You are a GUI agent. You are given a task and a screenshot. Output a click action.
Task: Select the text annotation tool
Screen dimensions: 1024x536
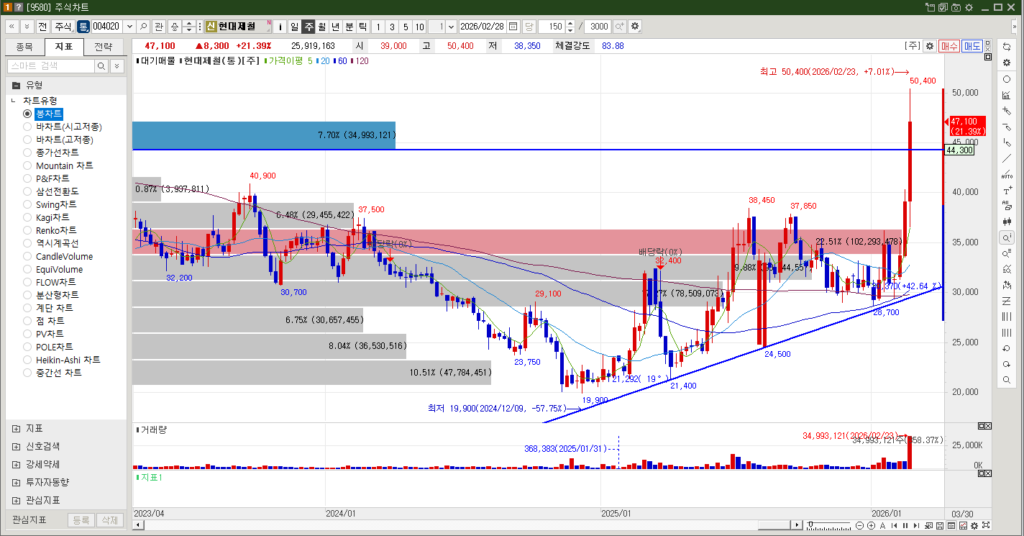click(x=1006, y=190)
